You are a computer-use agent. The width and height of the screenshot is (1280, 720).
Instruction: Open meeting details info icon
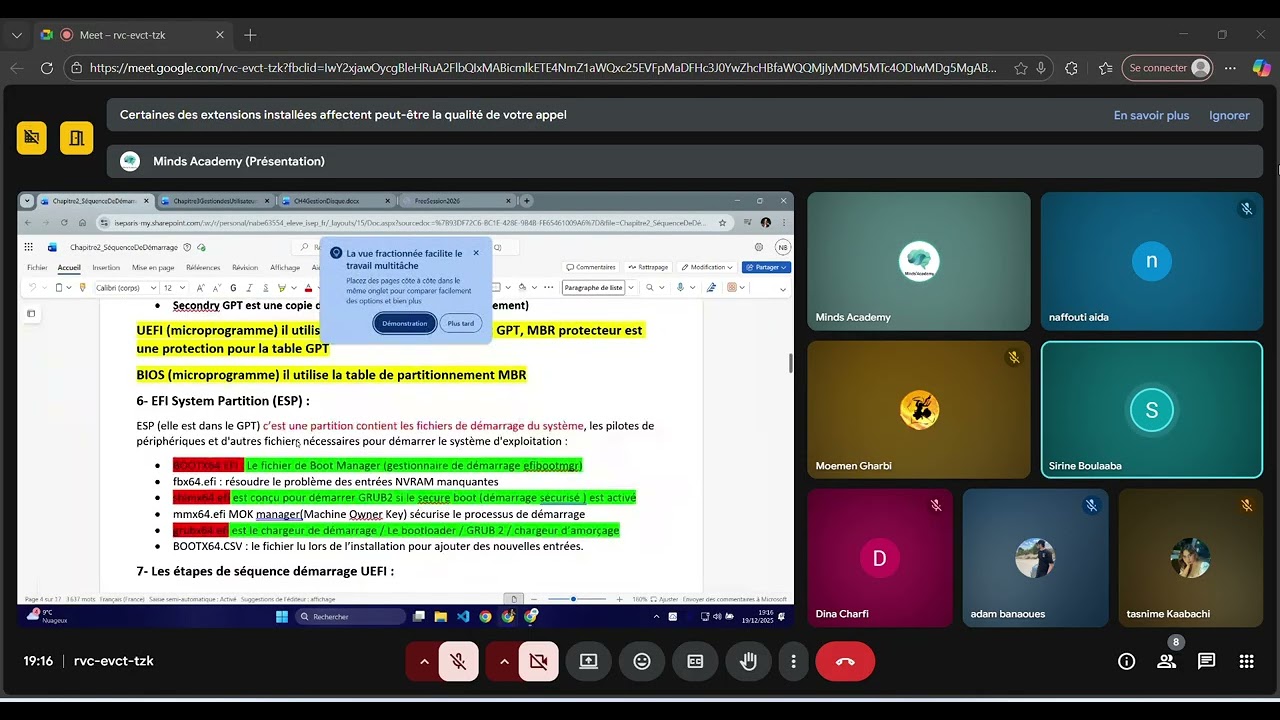coord(1126,661)
